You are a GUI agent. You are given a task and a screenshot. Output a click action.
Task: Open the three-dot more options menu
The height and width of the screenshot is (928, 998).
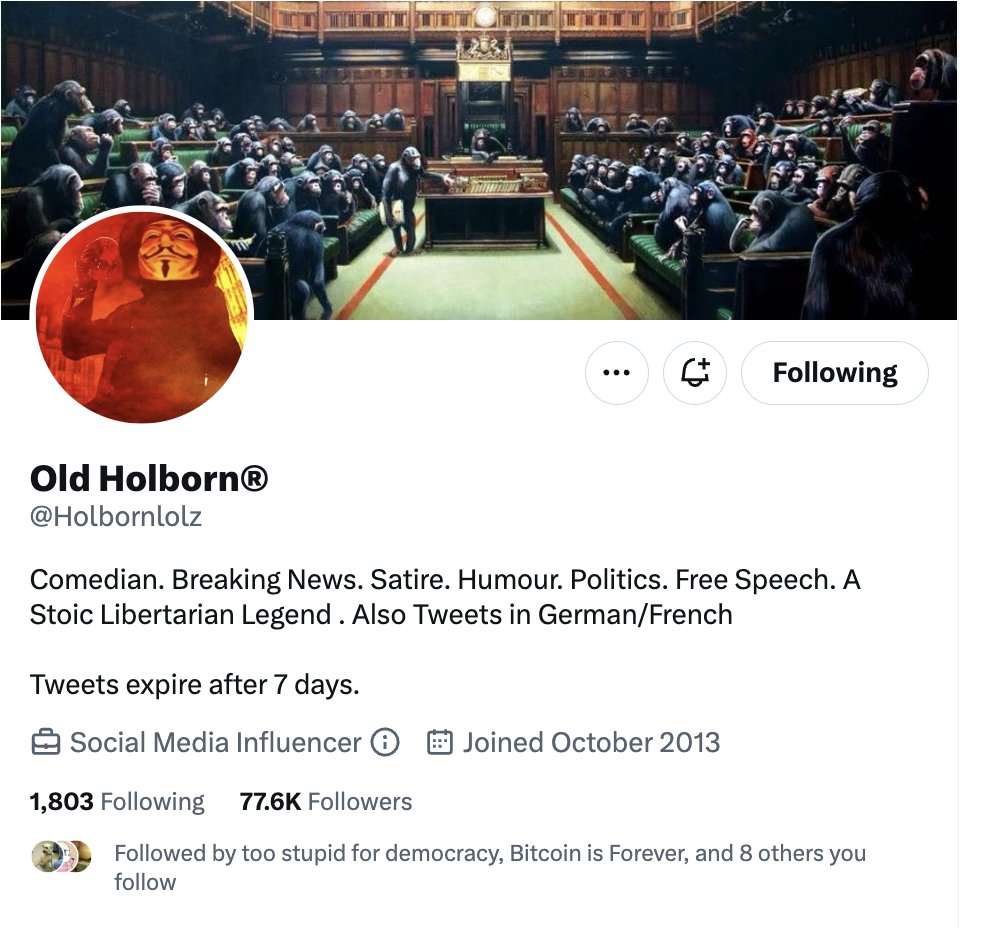[x=616, y=373]
